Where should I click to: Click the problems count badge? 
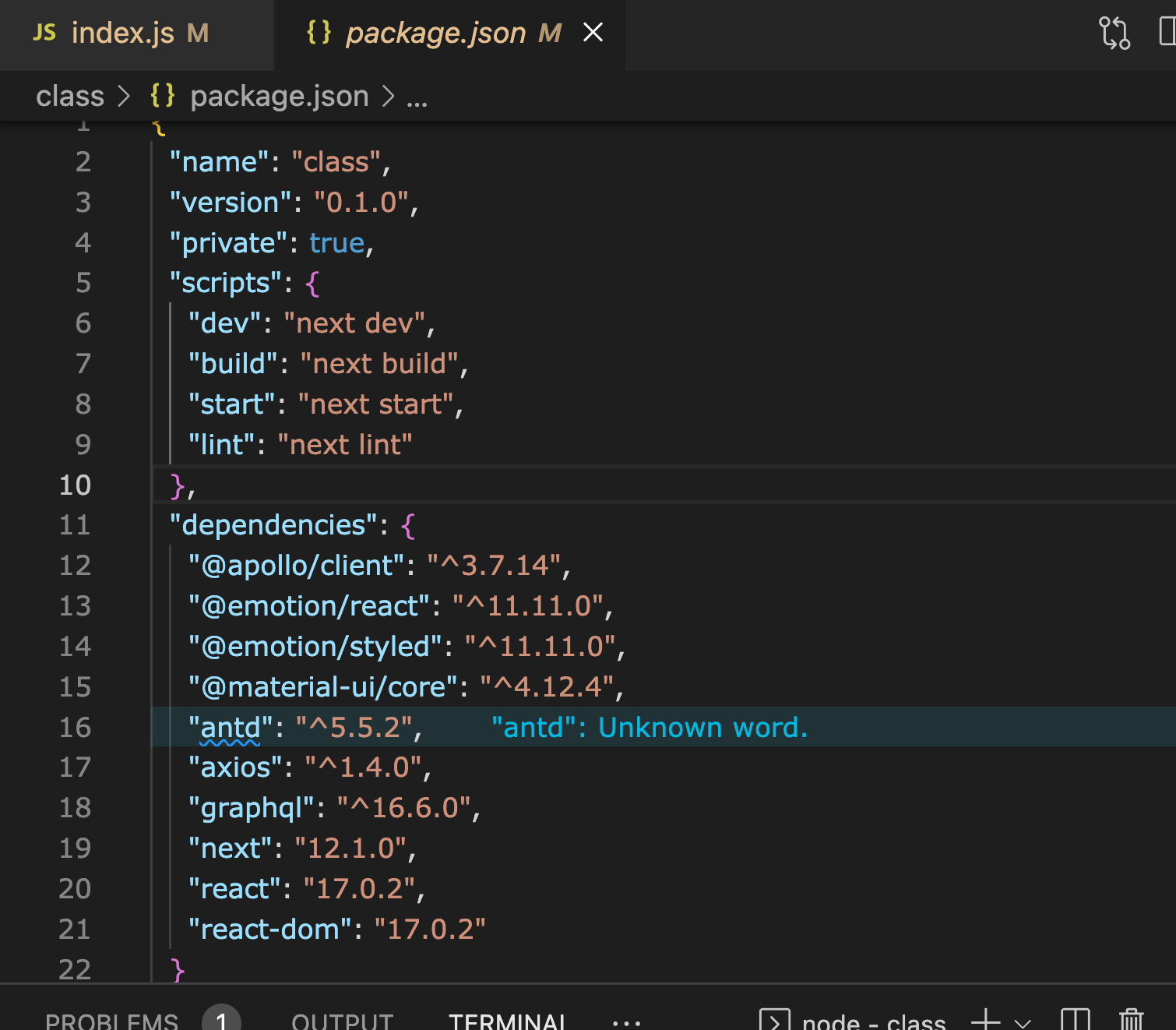tap(221, 1020)
